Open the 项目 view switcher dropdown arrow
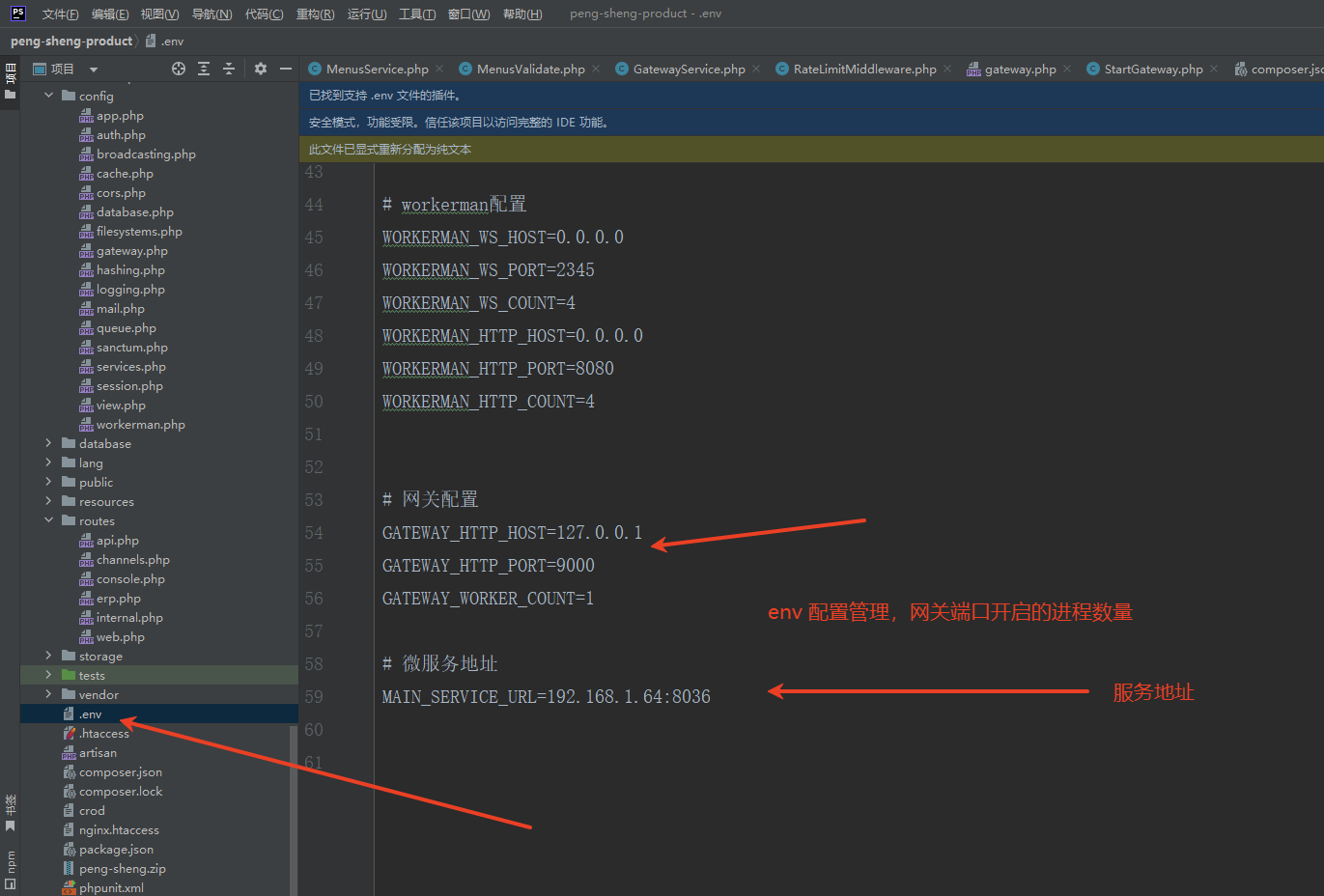 (93, 69)
